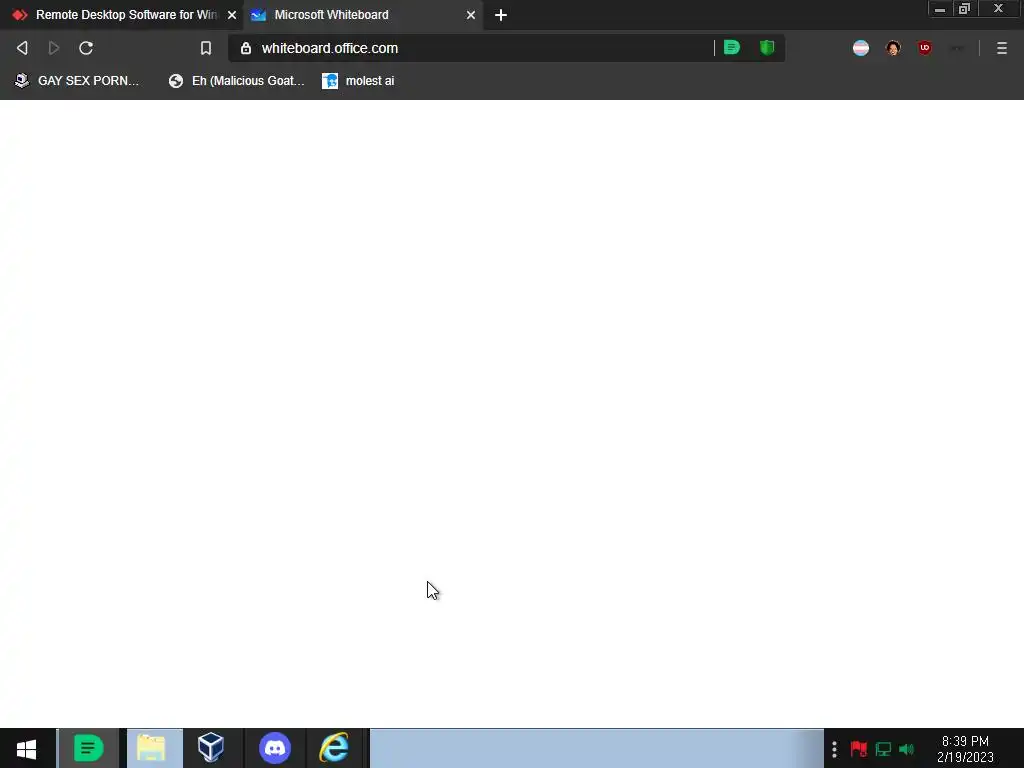Launch Internet Explorer from the taskbar
Screen dimensions: 1024x768
click(334, 748)
